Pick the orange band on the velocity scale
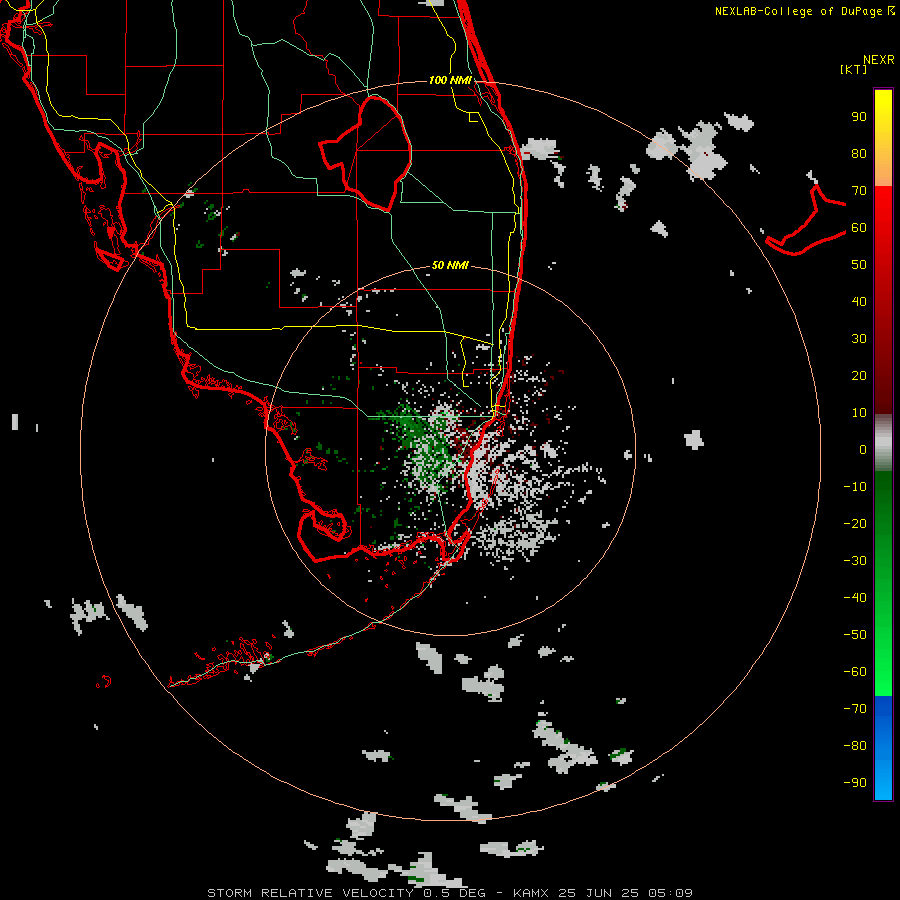Viewport: 900px width, 900px height. click(883, 169)
